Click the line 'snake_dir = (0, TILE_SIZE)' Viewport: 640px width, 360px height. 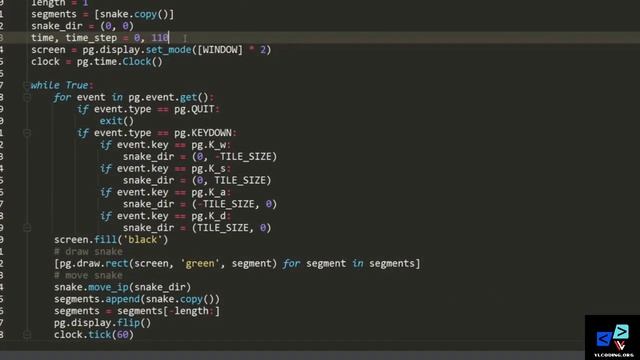(x=197, y=180)
